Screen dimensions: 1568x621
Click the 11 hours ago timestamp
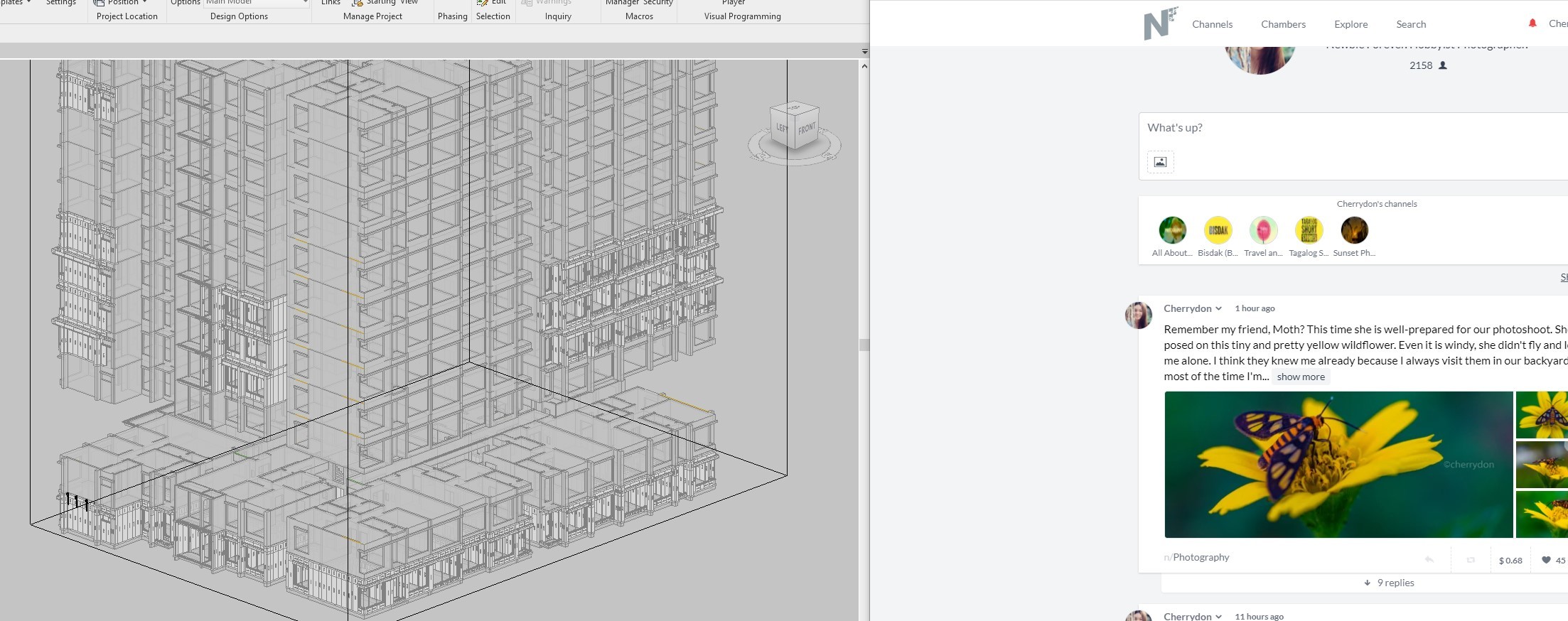click(1259, 617)
